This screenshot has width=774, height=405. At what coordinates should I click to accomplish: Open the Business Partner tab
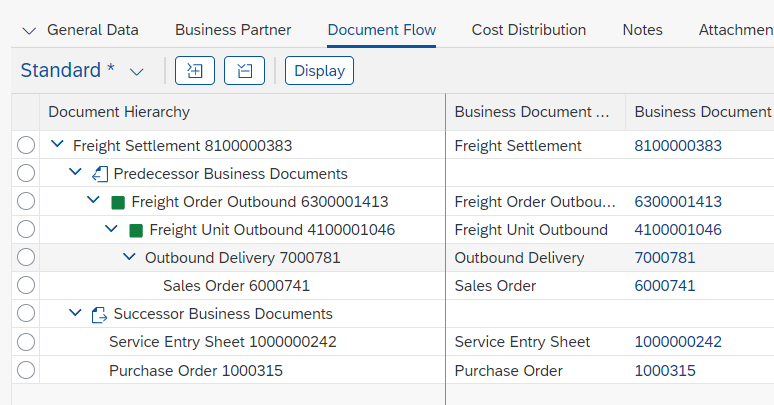point(233,30)
